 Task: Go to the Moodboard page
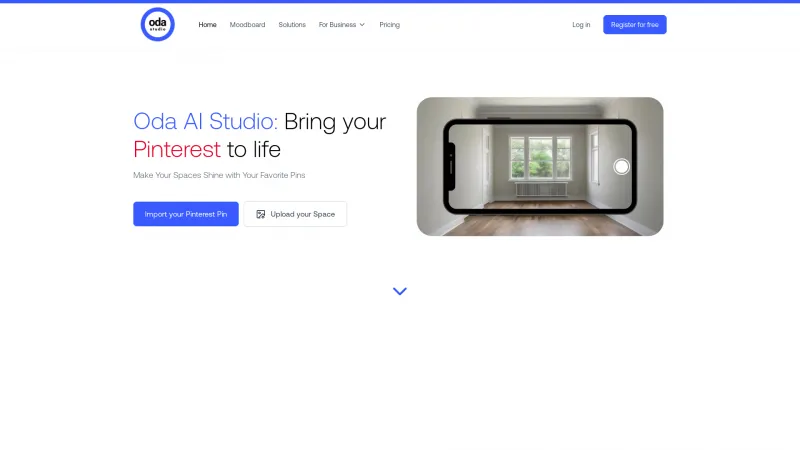point(247,24)
